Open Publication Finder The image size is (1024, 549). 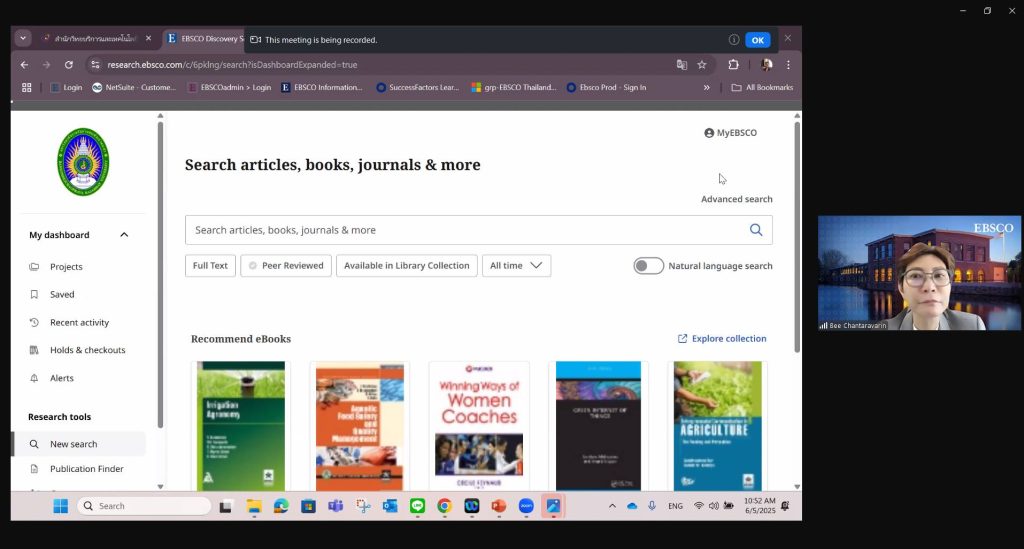pyautogui.click(x=86, y=469)
